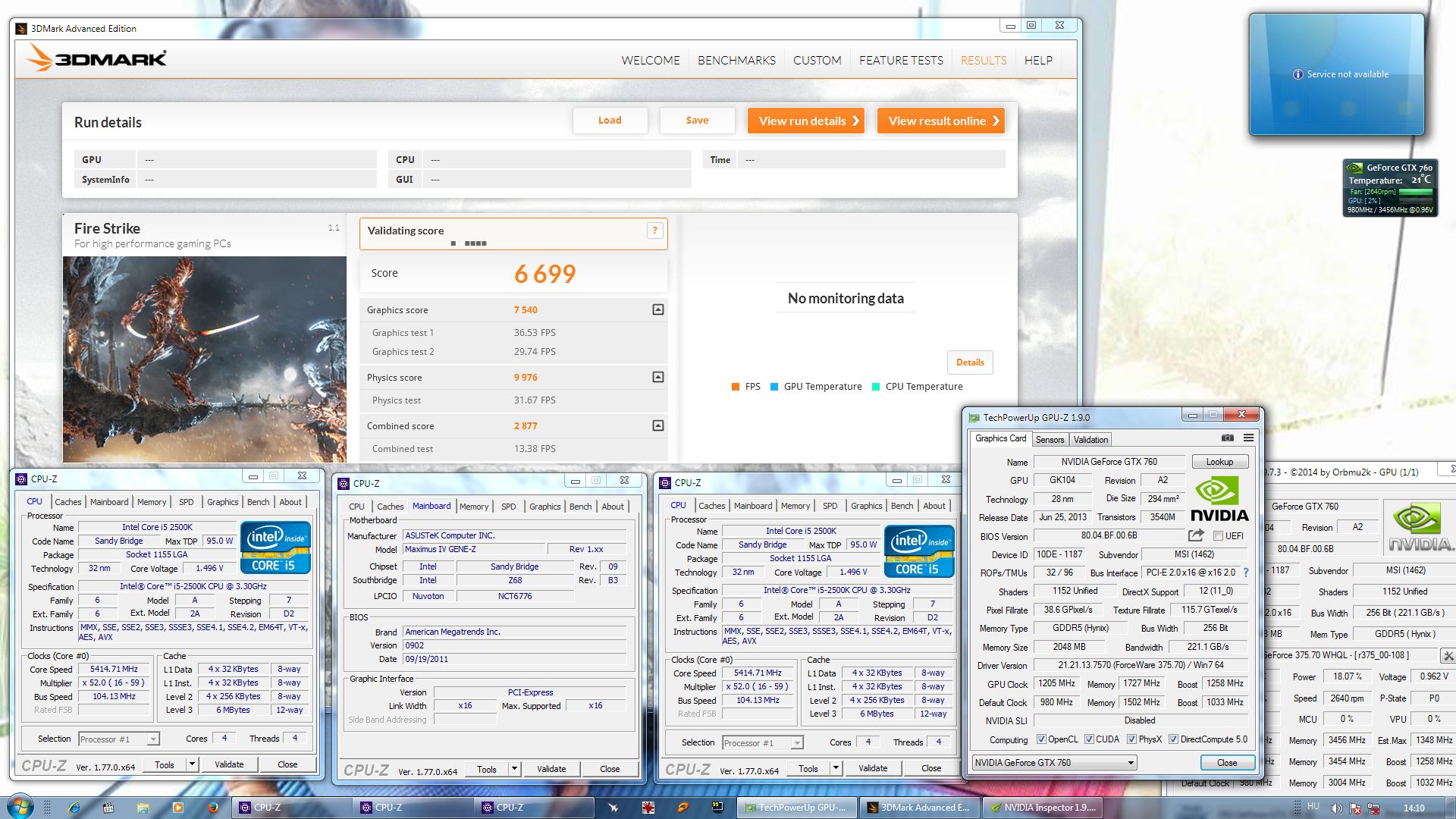The height and width of the screenshot is (819, 1456).
Task: Click Validate in the right CPU-Z window
Action: [873, 768]
